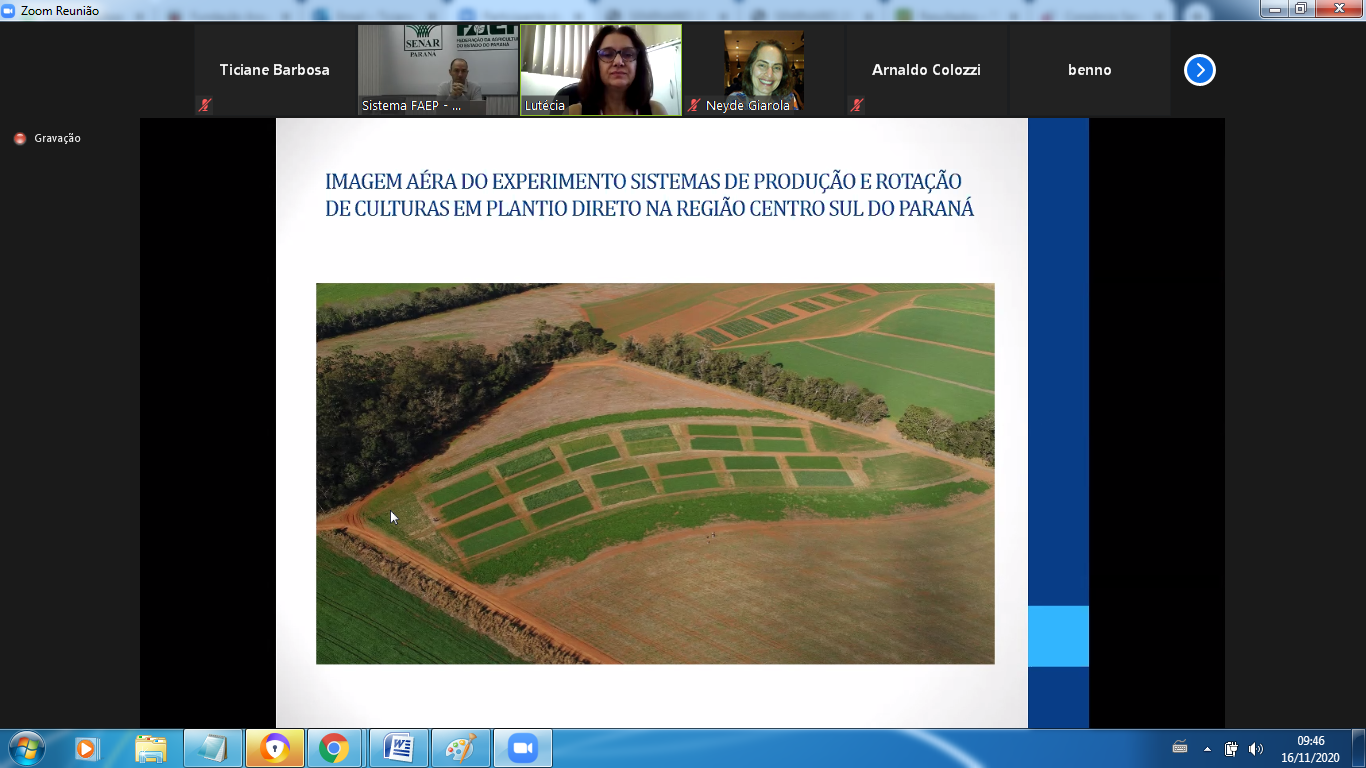
Task: Expand hidden system tray icons arrow
Action: [1207, 749]
